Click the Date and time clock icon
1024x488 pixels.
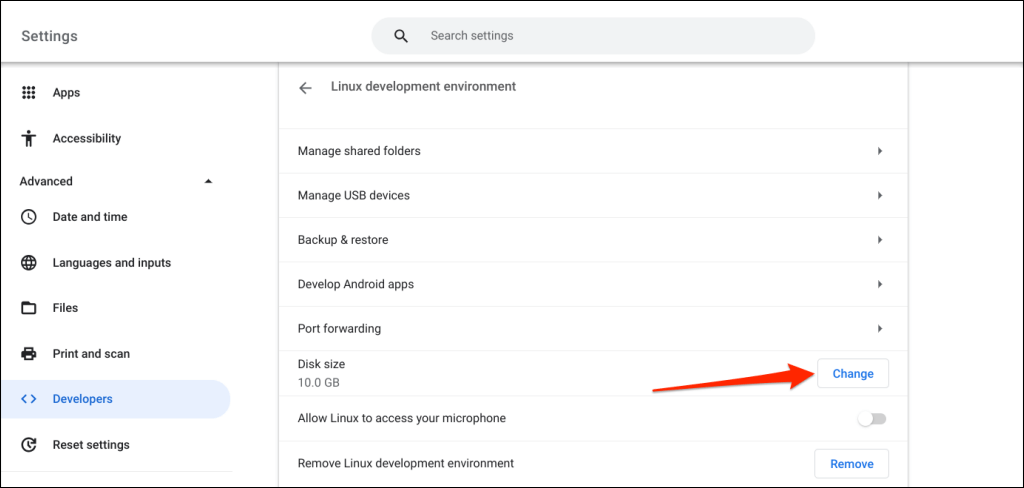[x=29, y=217]
